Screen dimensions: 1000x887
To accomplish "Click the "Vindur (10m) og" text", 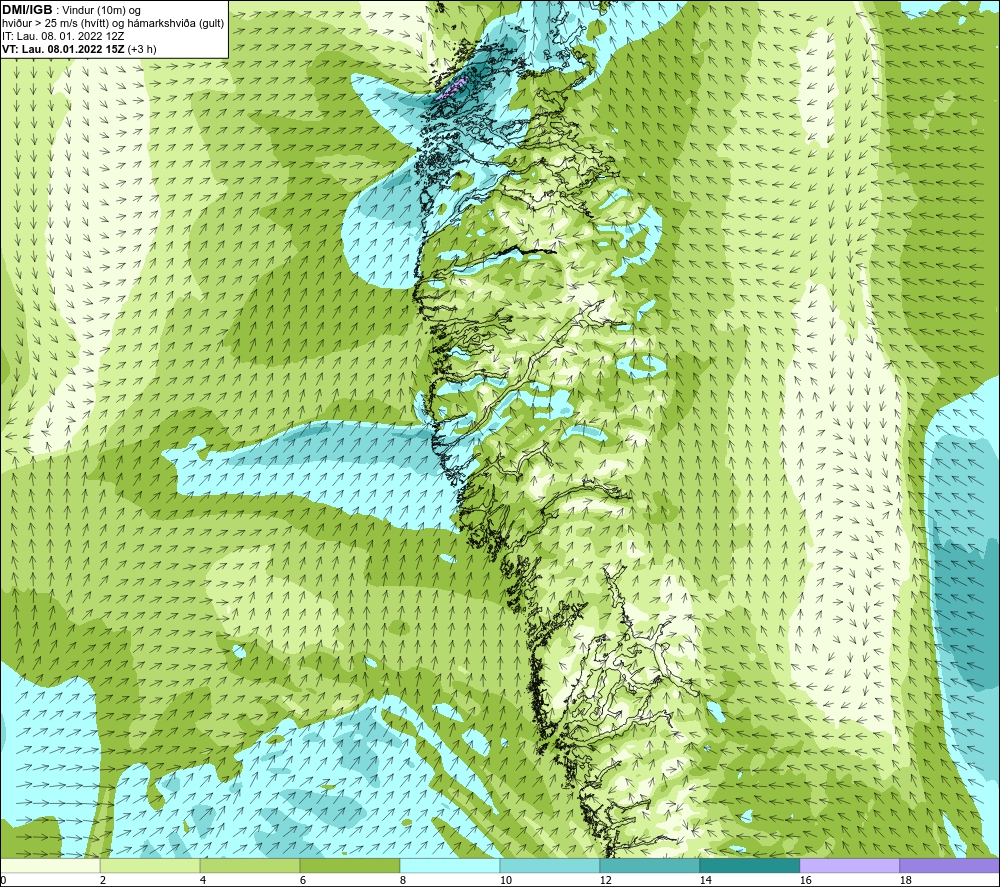I will [x=102, y=11].
